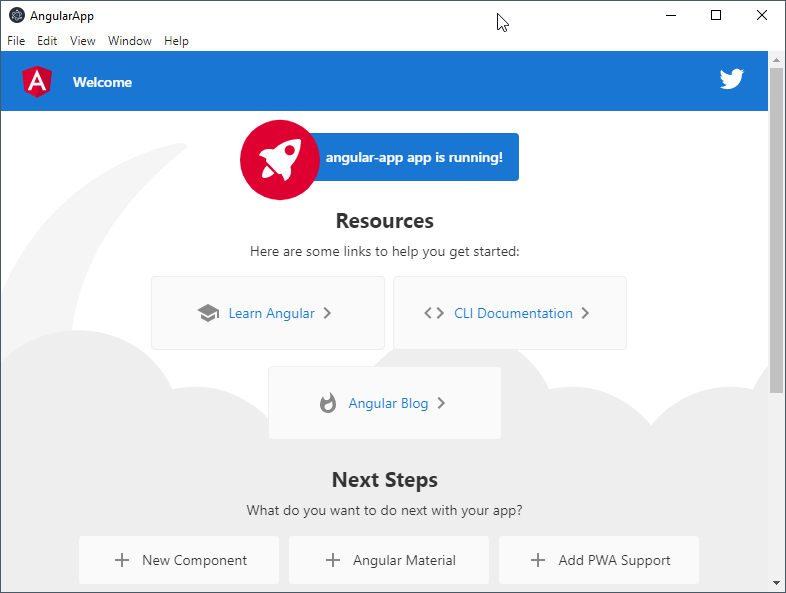Open the Help menu
786x593 pixels.
176,41
